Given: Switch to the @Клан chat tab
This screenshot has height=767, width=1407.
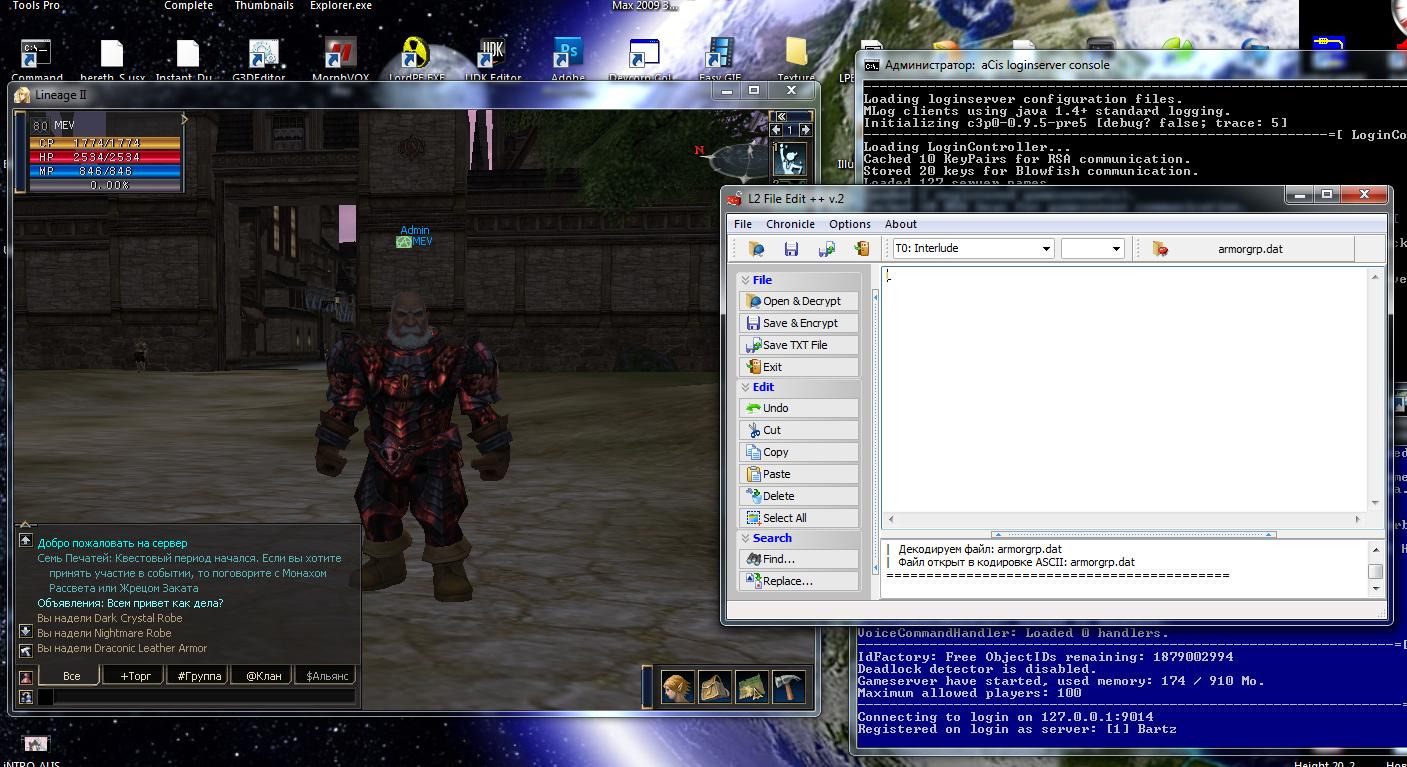Looking at the screenshot, I should 261,677.
